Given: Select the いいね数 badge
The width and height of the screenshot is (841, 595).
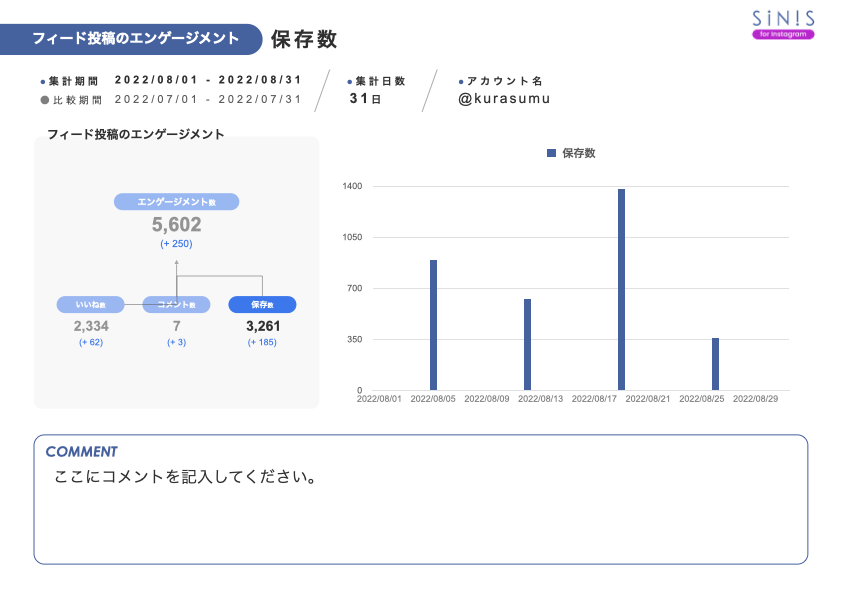Looking at the screenshot, I should click(91, 305).
